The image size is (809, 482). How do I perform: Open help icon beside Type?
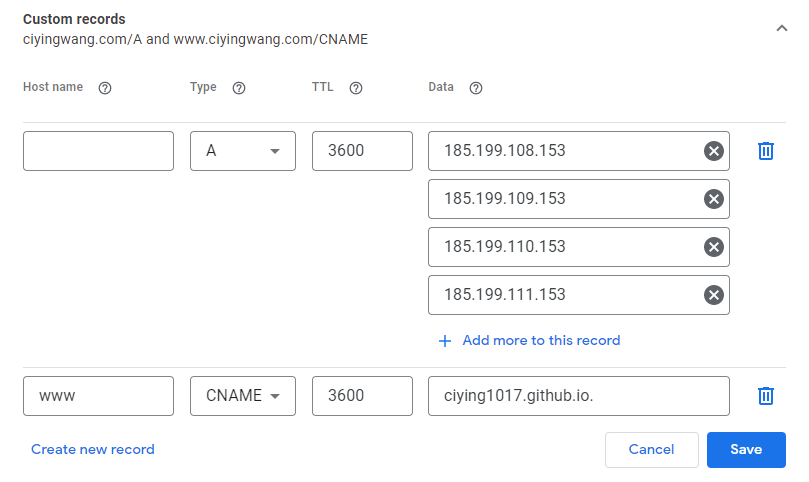(x=239, y=88)
